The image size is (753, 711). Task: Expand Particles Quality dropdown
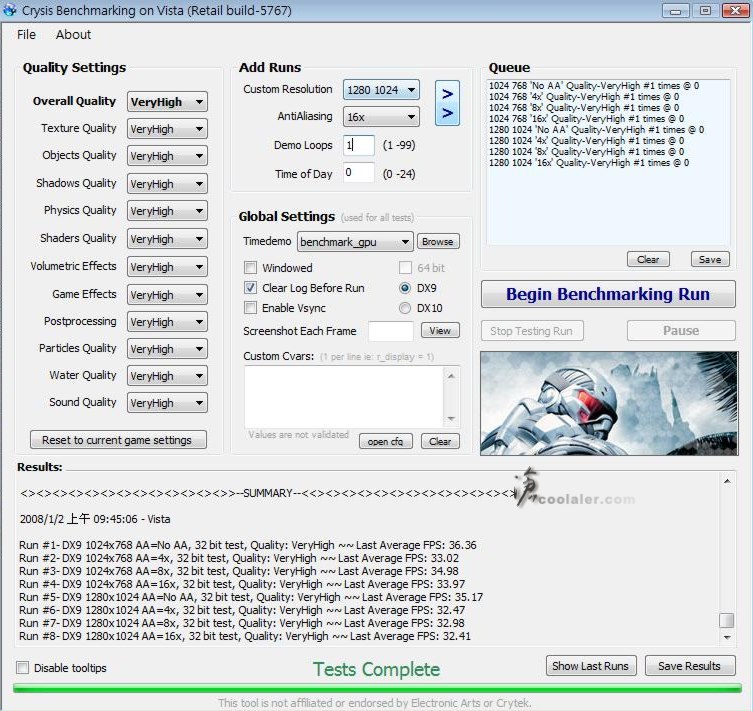click(167, 349)
